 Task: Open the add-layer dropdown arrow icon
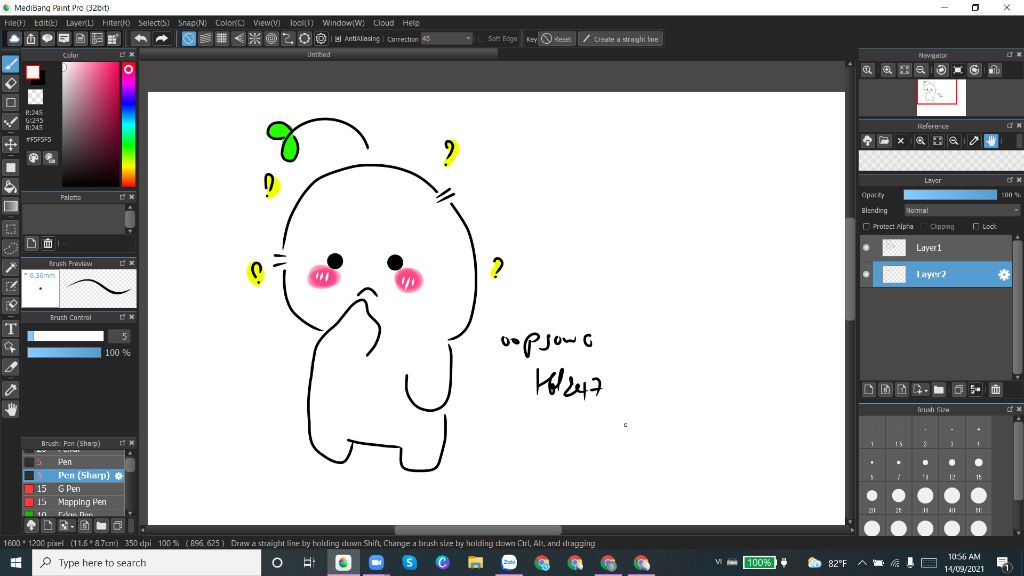point(920,390)
